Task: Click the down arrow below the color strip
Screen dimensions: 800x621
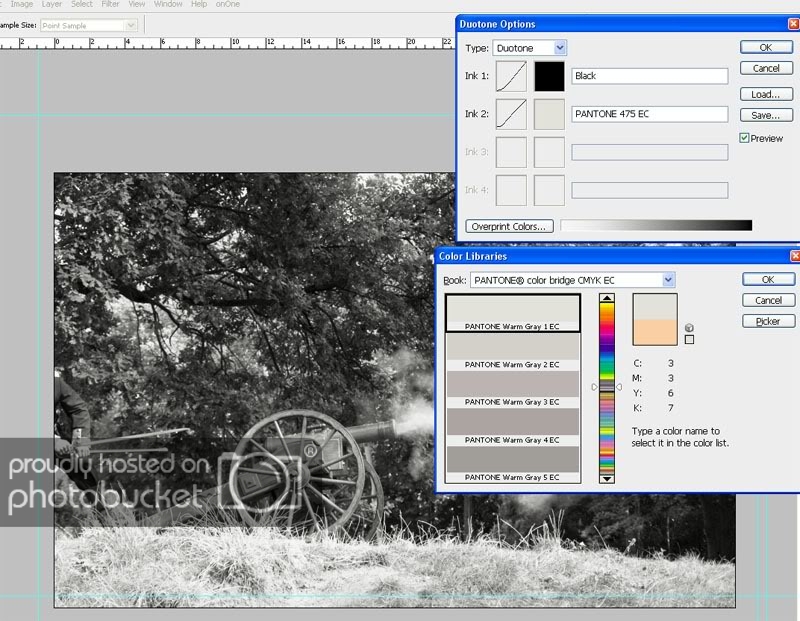Action: 606,478
